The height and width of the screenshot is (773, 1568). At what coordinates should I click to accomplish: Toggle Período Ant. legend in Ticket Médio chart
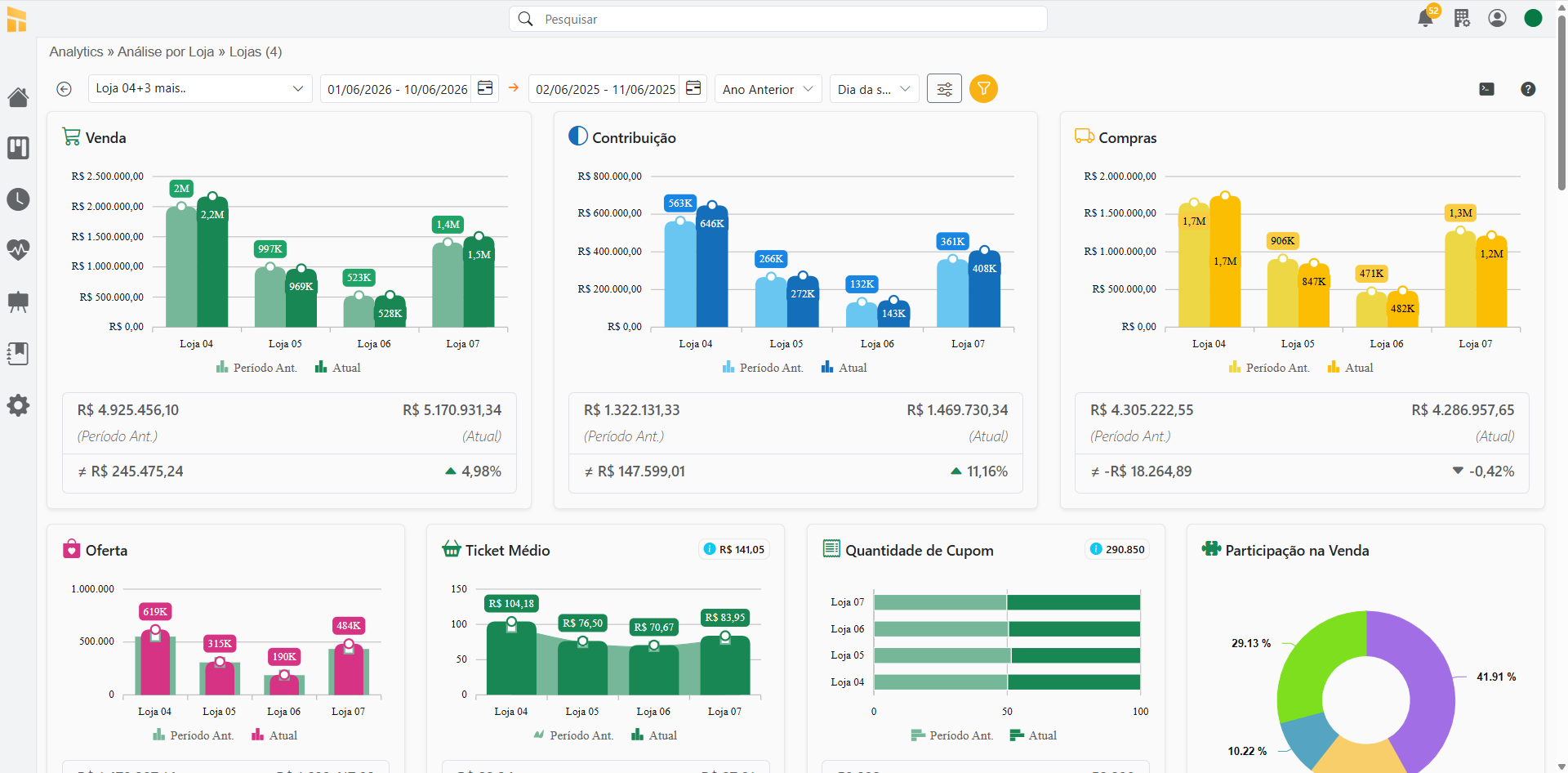573,735
